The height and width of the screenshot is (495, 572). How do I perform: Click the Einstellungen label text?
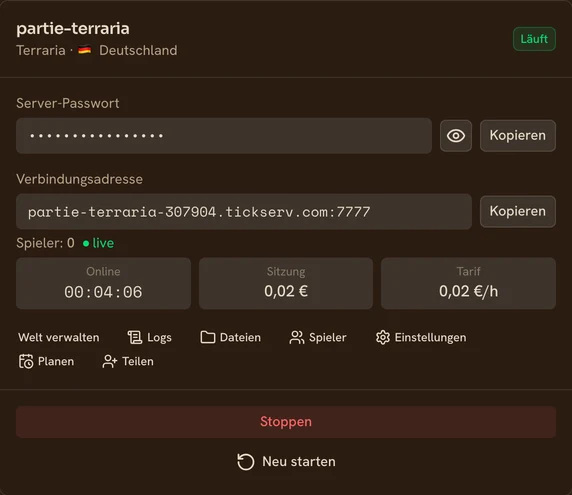pyautogui.click(x=430, y=338)
